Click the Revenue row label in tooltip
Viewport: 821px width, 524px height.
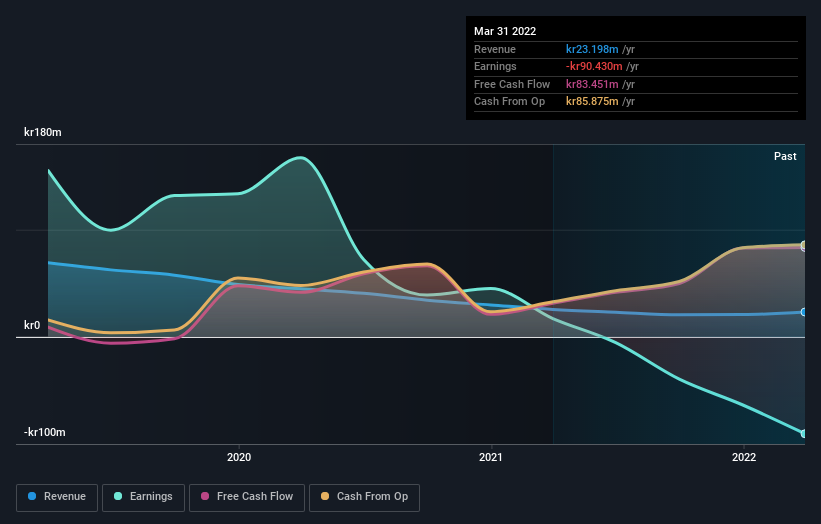[495, 49]
